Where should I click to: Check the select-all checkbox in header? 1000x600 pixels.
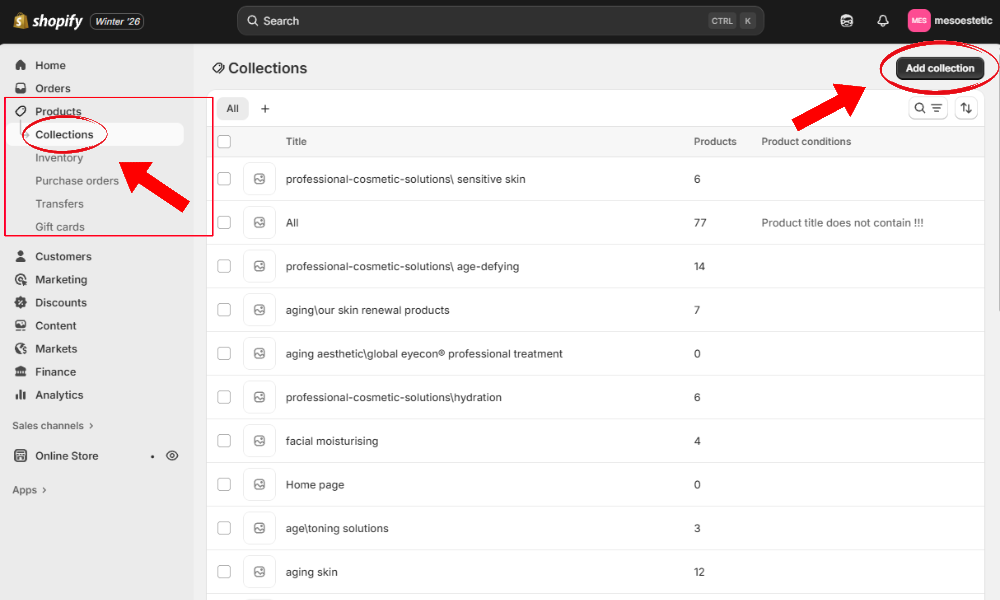(224, 142)
